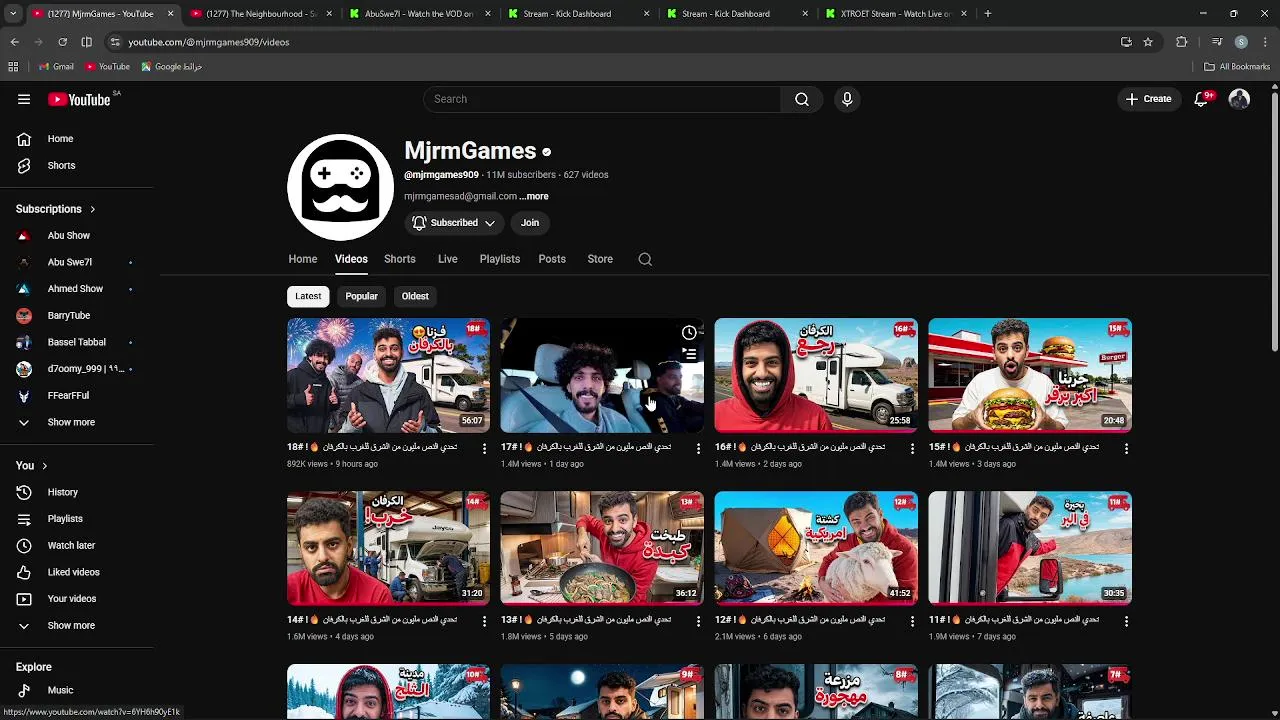
Task: Select the Oldest filter chip
Action: click(415, 296)
